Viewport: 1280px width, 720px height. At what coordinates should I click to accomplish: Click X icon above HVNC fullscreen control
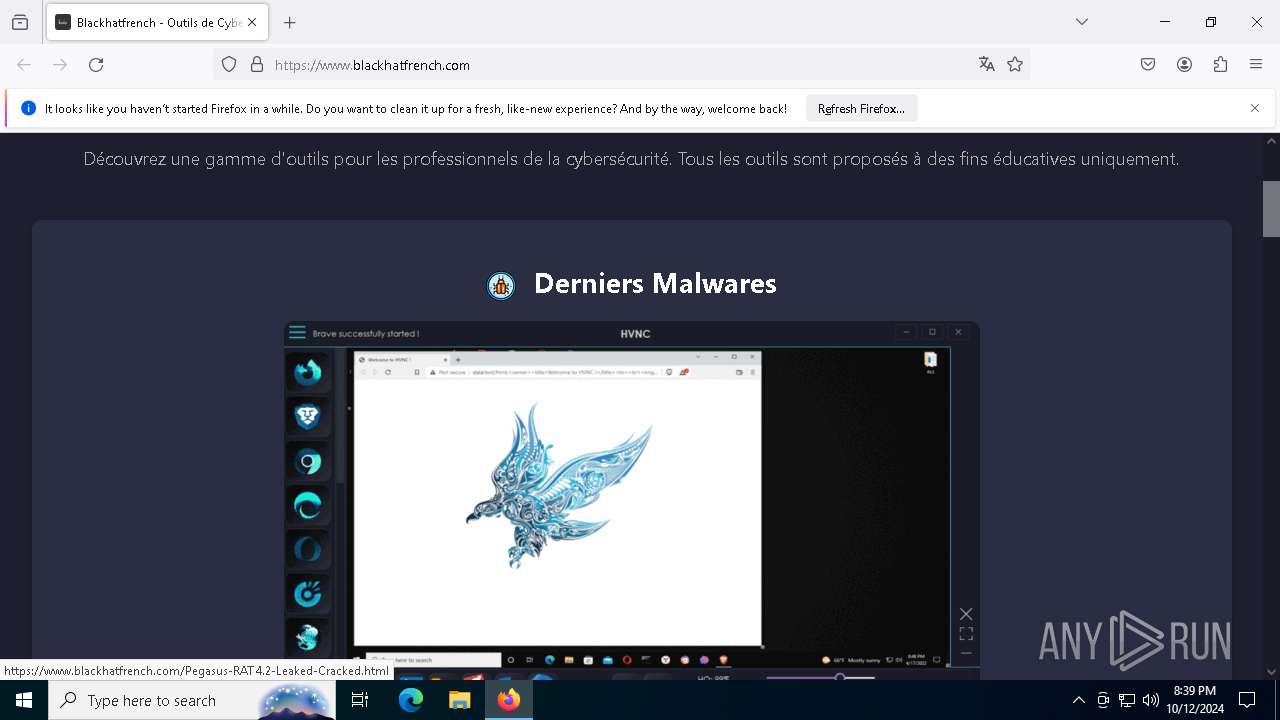[x=966, y=614]
